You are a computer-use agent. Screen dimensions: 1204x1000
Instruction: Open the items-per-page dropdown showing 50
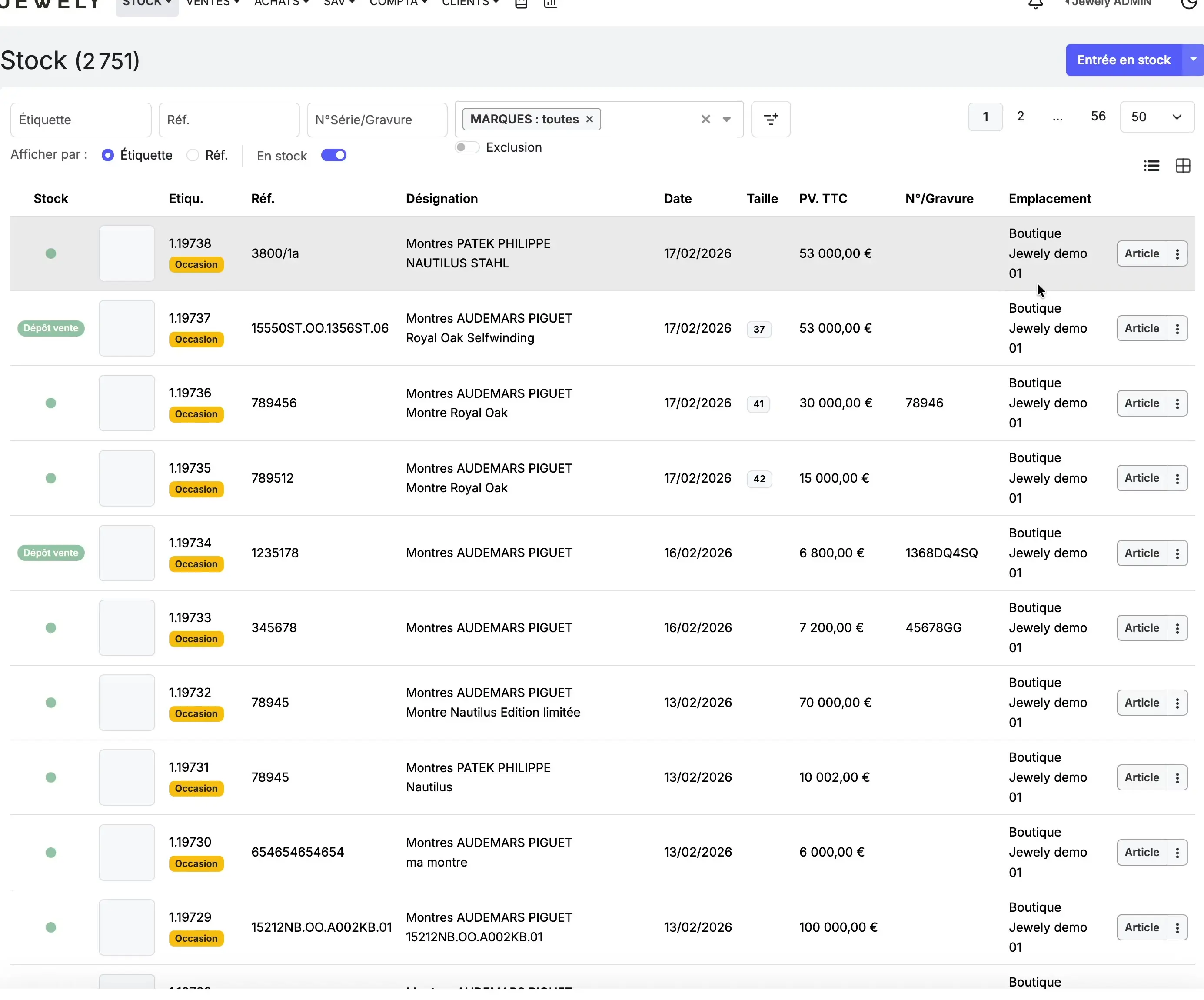point(1157,117)
